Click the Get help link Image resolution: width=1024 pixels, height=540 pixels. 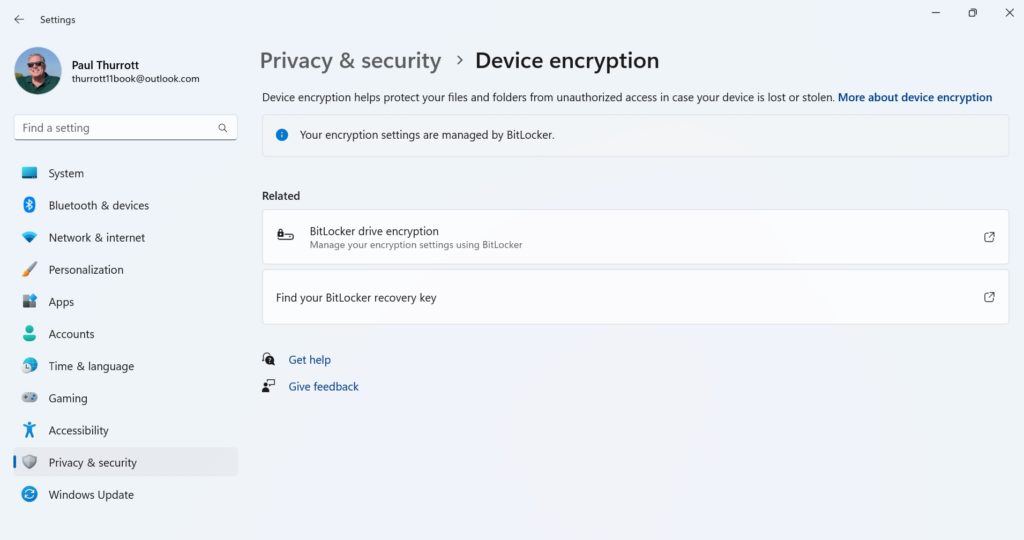pyautogui.click(x=309, y=360)
